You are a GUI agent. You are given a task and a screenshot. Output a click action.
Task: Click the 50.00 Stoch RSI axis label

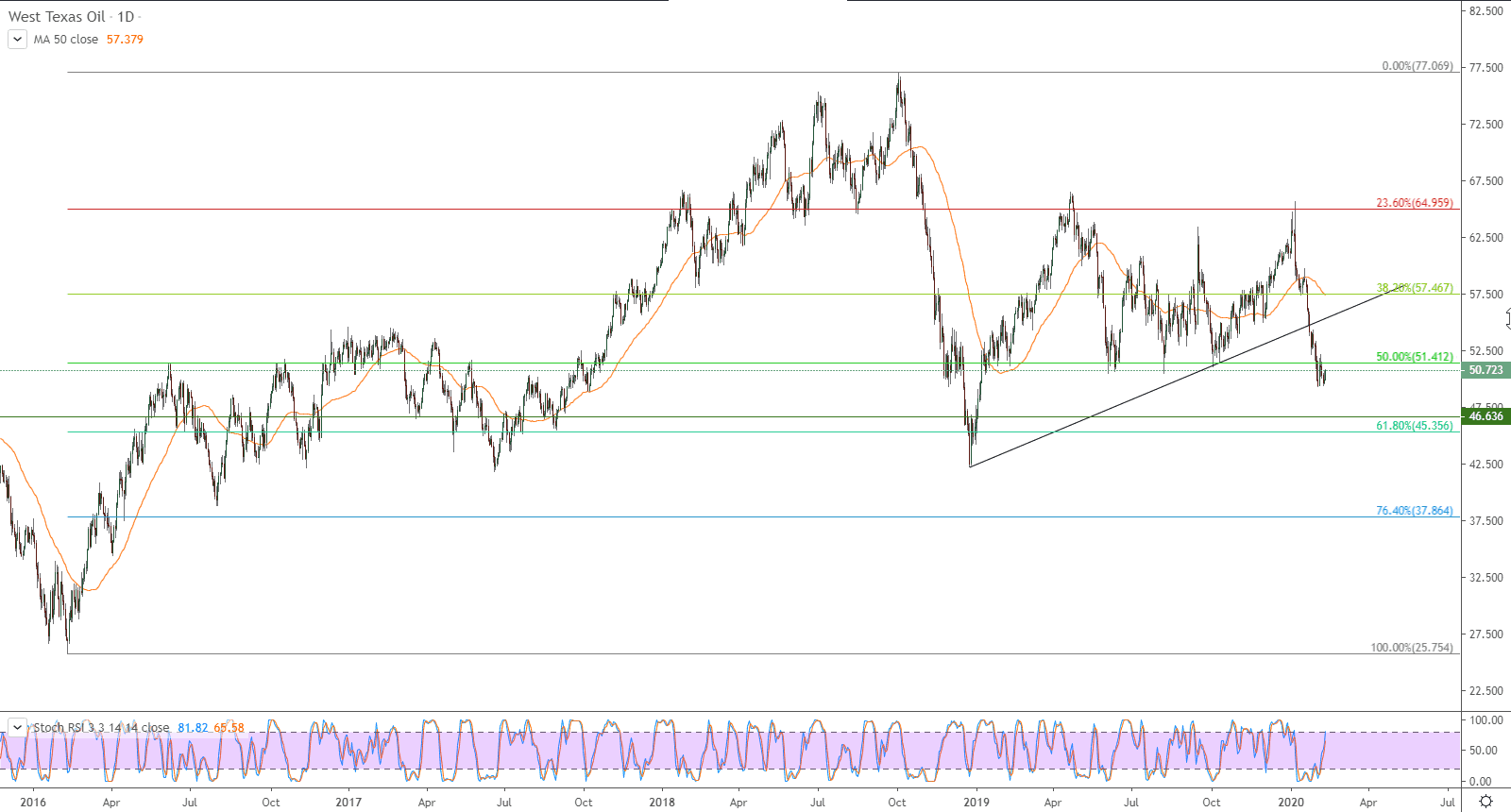coord(1484,751)
